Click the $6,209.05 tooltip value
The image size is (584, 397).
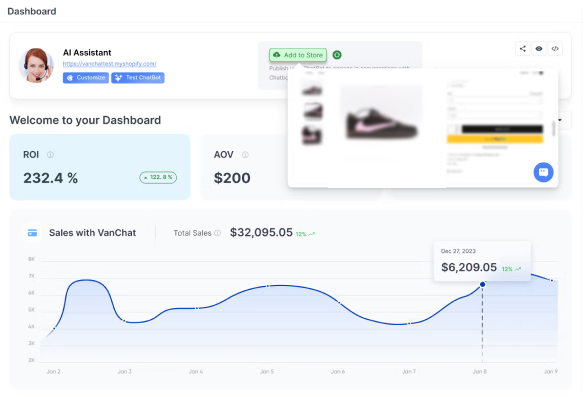(469, 267)
